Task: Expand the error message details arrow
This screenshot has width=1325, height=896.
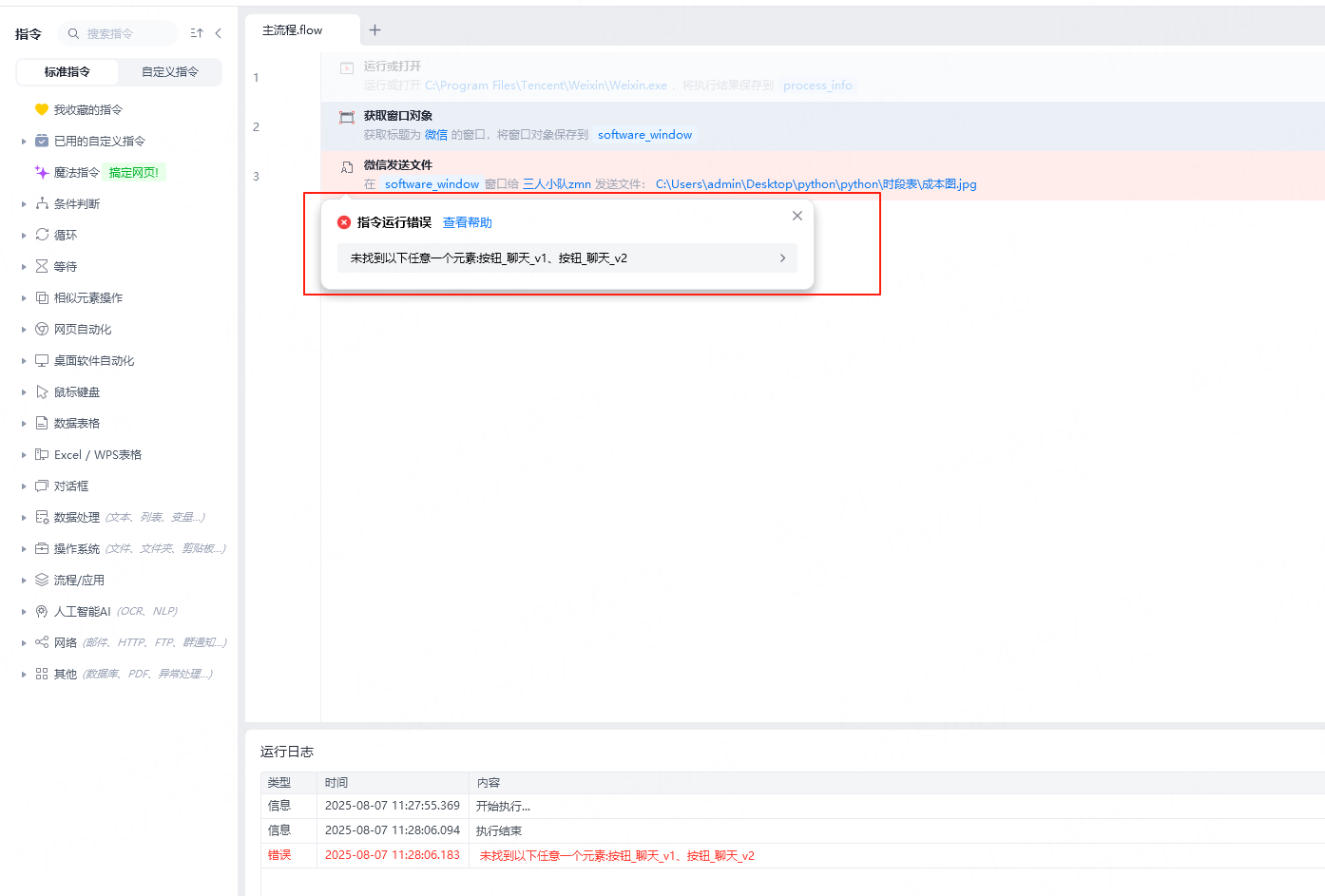Action: pyautogui.click(x=782, y=257)
